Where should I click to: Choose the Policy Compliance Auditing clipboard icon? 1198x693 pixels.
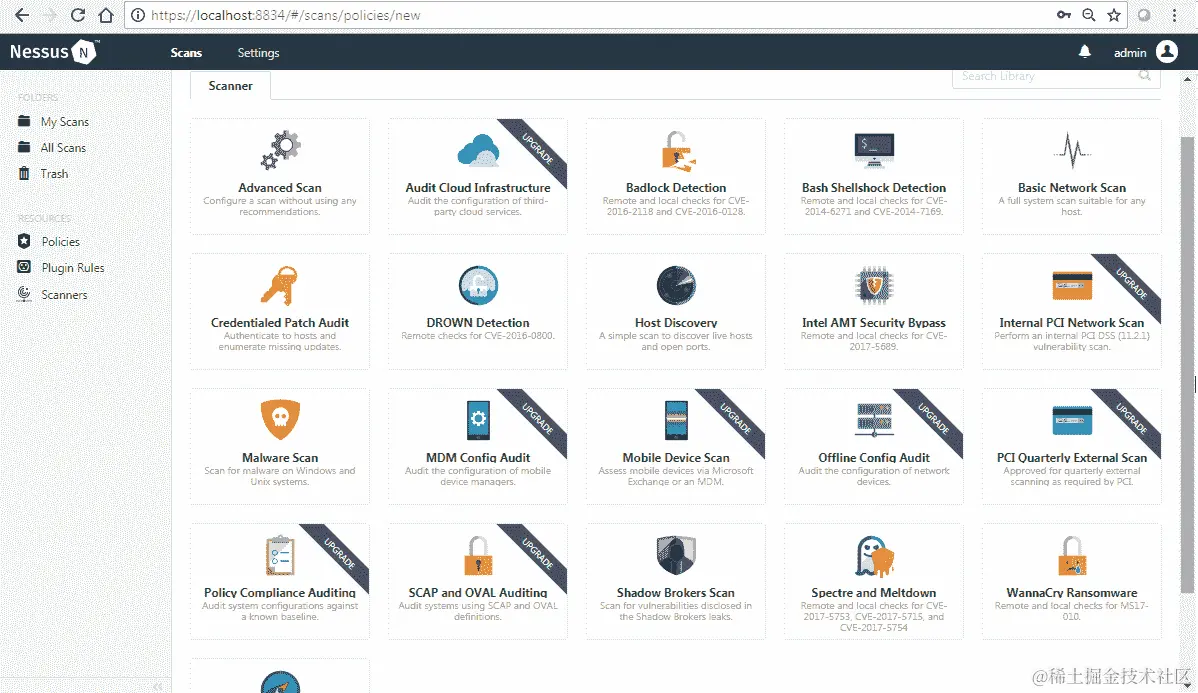280,555
